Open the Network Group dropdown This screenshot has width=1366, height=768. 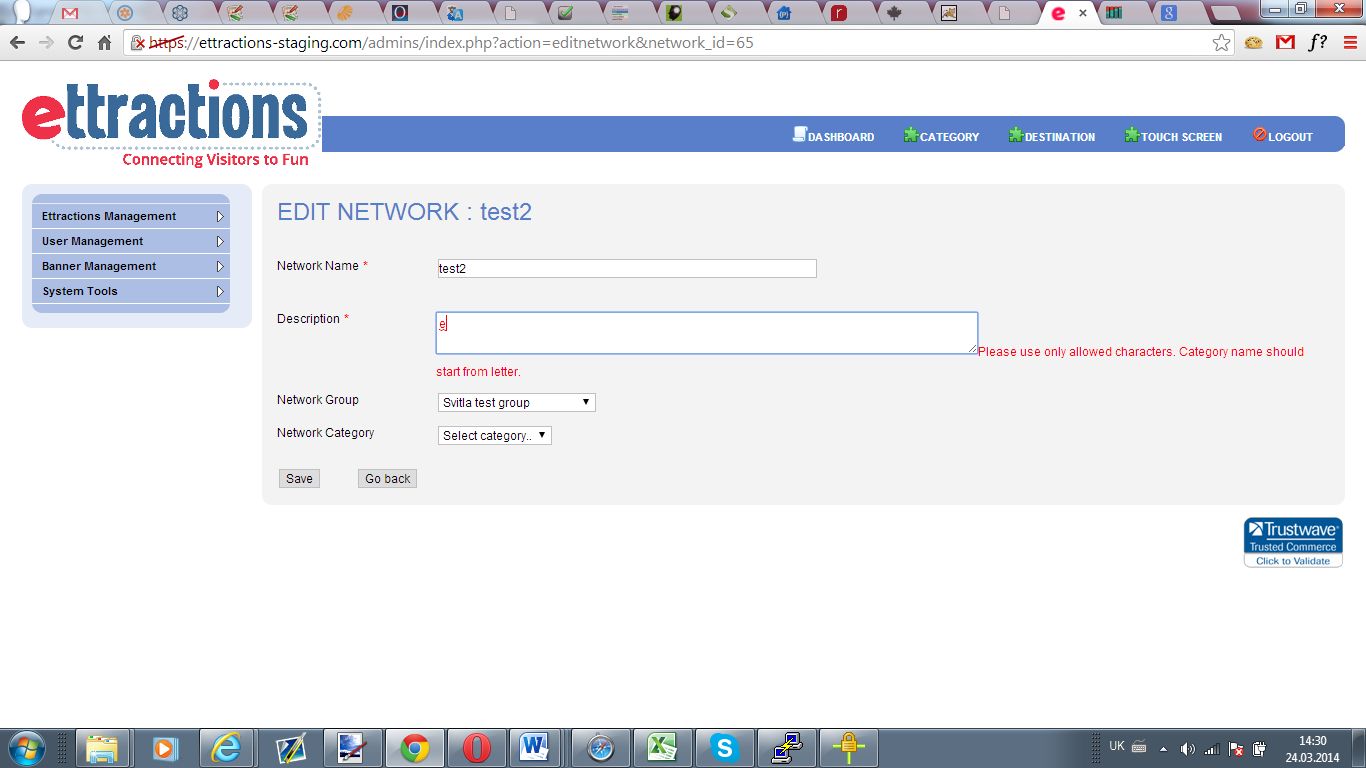click(517, 403)
